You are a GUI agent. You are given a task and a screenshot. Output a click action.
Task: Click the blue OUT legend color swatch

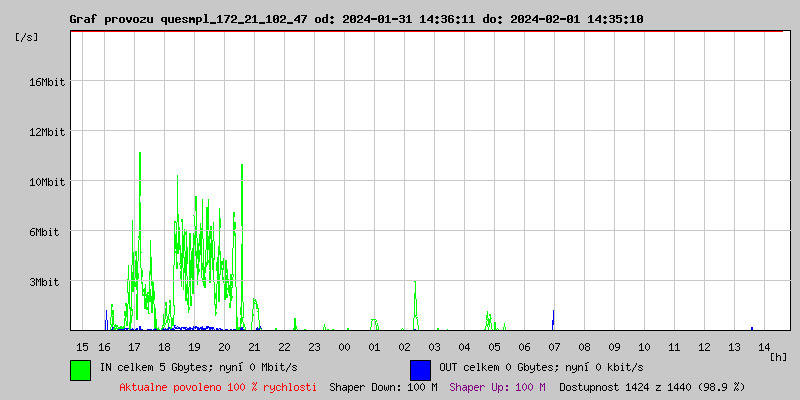click(420, 369)
